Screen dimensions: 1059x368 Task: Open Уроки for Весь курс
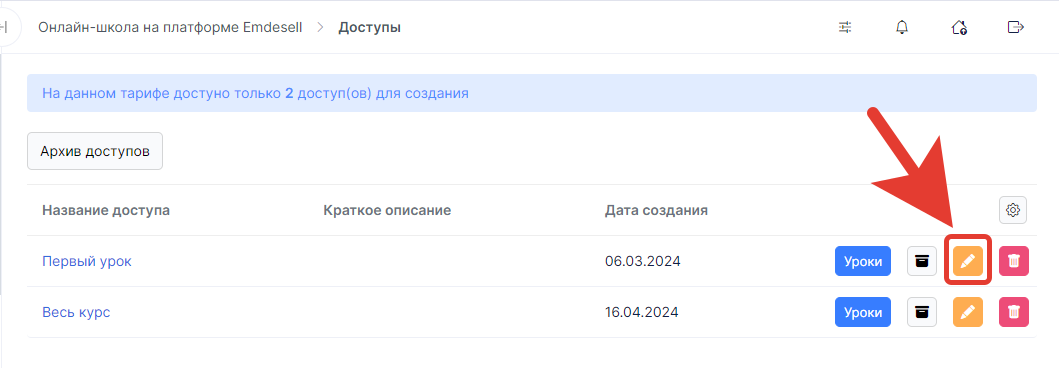point(862,312)
